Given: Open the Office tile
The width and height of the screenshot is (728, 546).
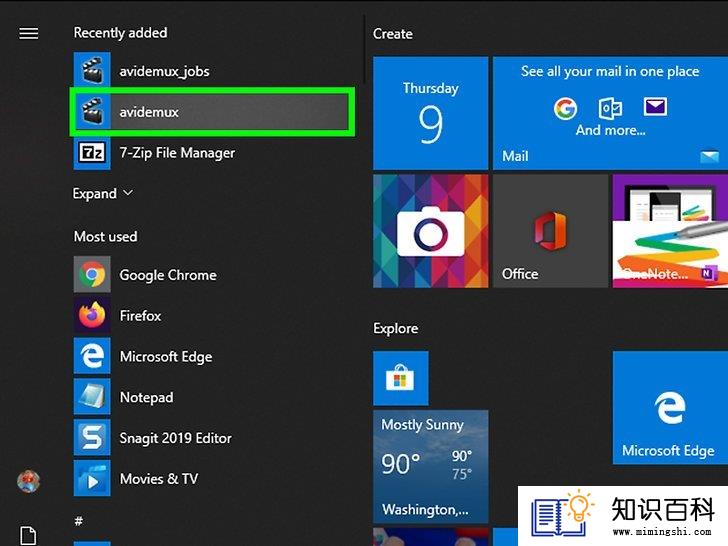Looking at the screenshot, I should point(550,231).
